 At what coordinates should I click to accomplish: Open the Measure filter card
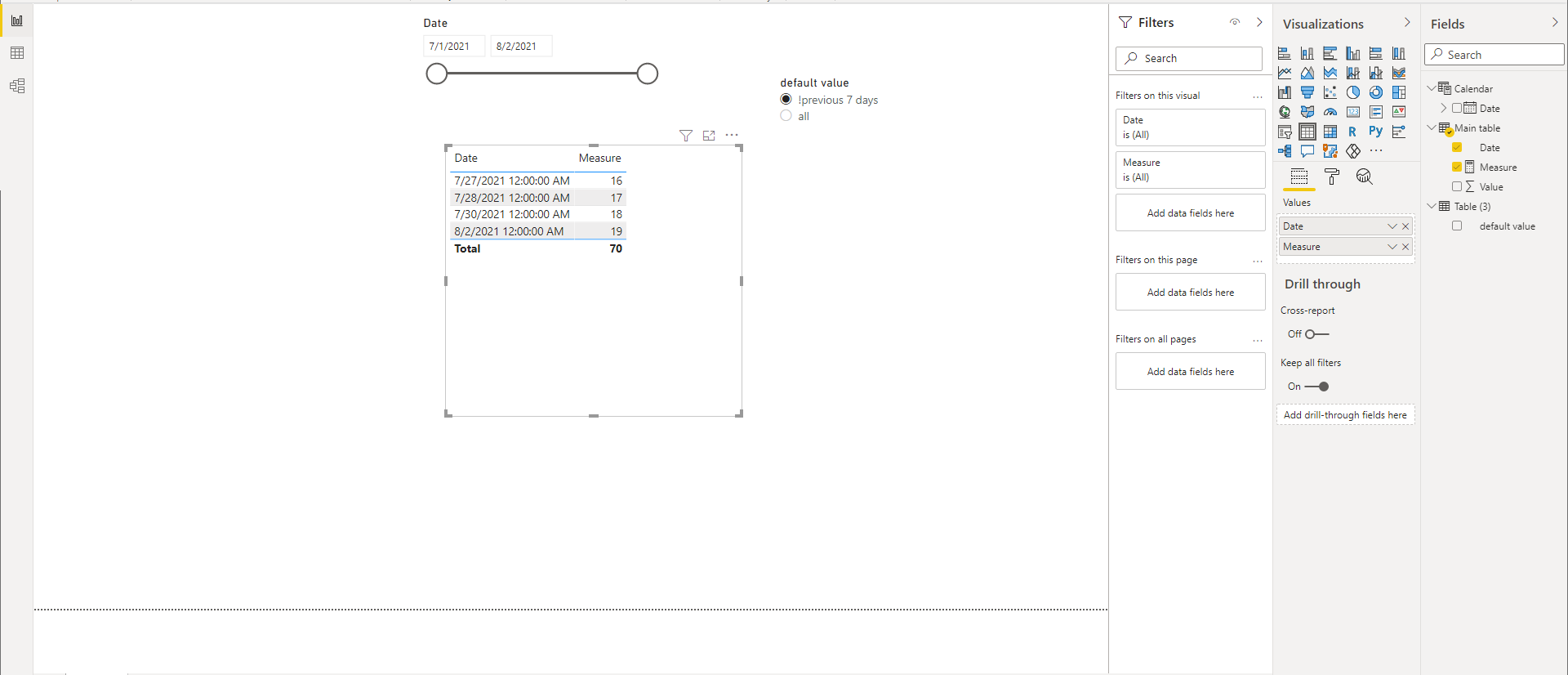(x=1190, y=170)
